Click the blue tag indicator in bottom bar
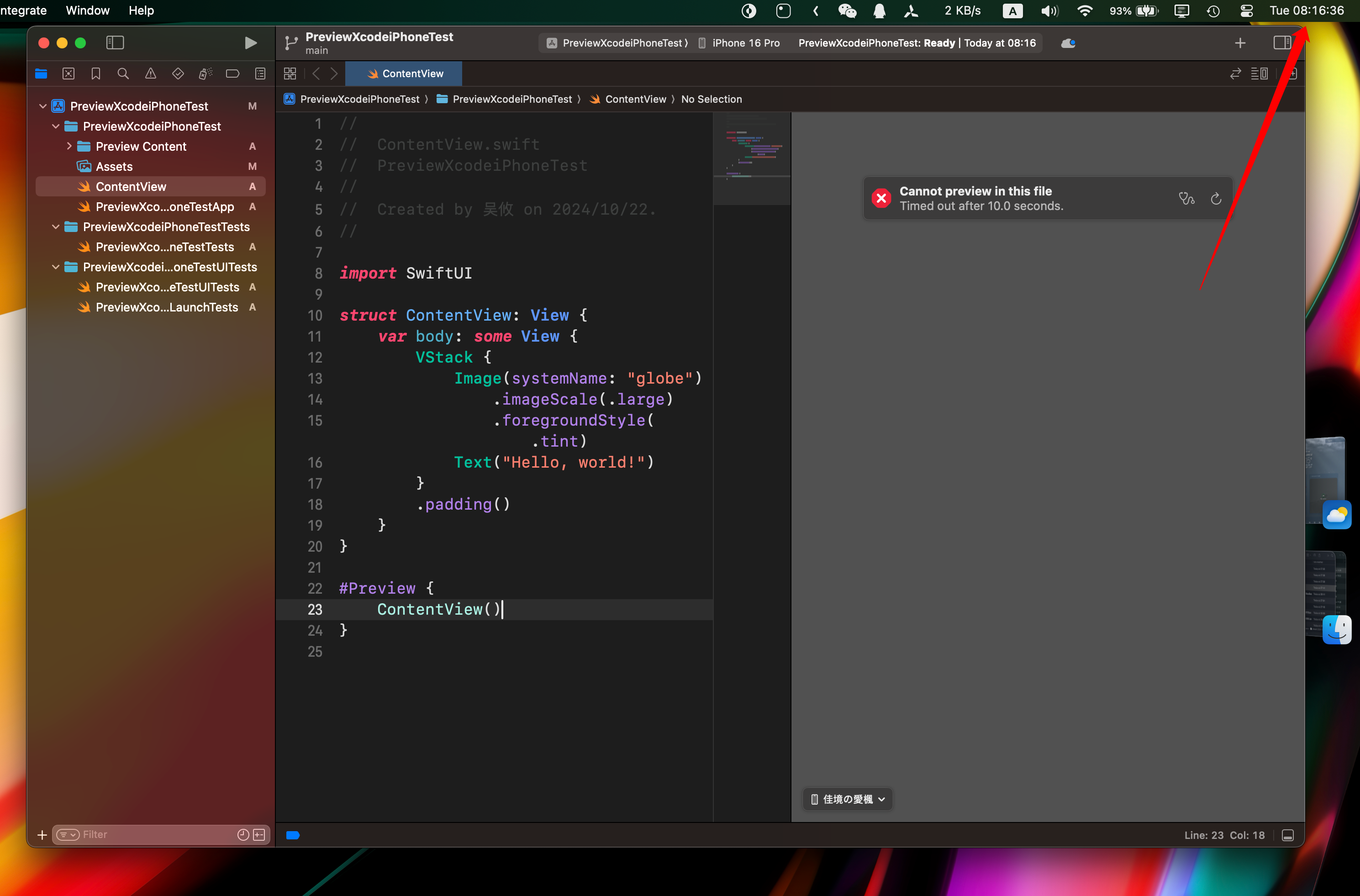This screenshot has height=896, width=1360. pos(293,835)
